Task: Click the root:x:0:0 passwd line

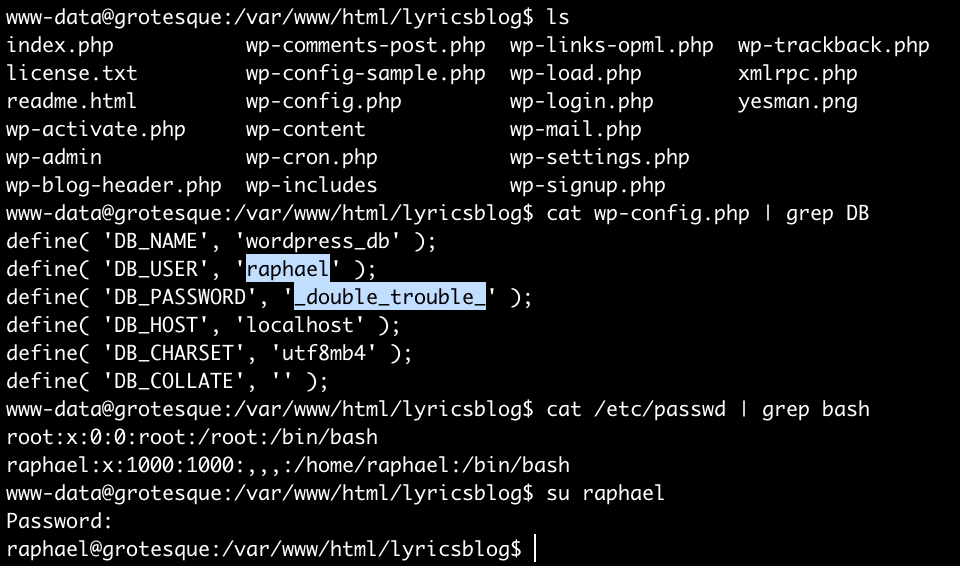Action: point(192,437)
